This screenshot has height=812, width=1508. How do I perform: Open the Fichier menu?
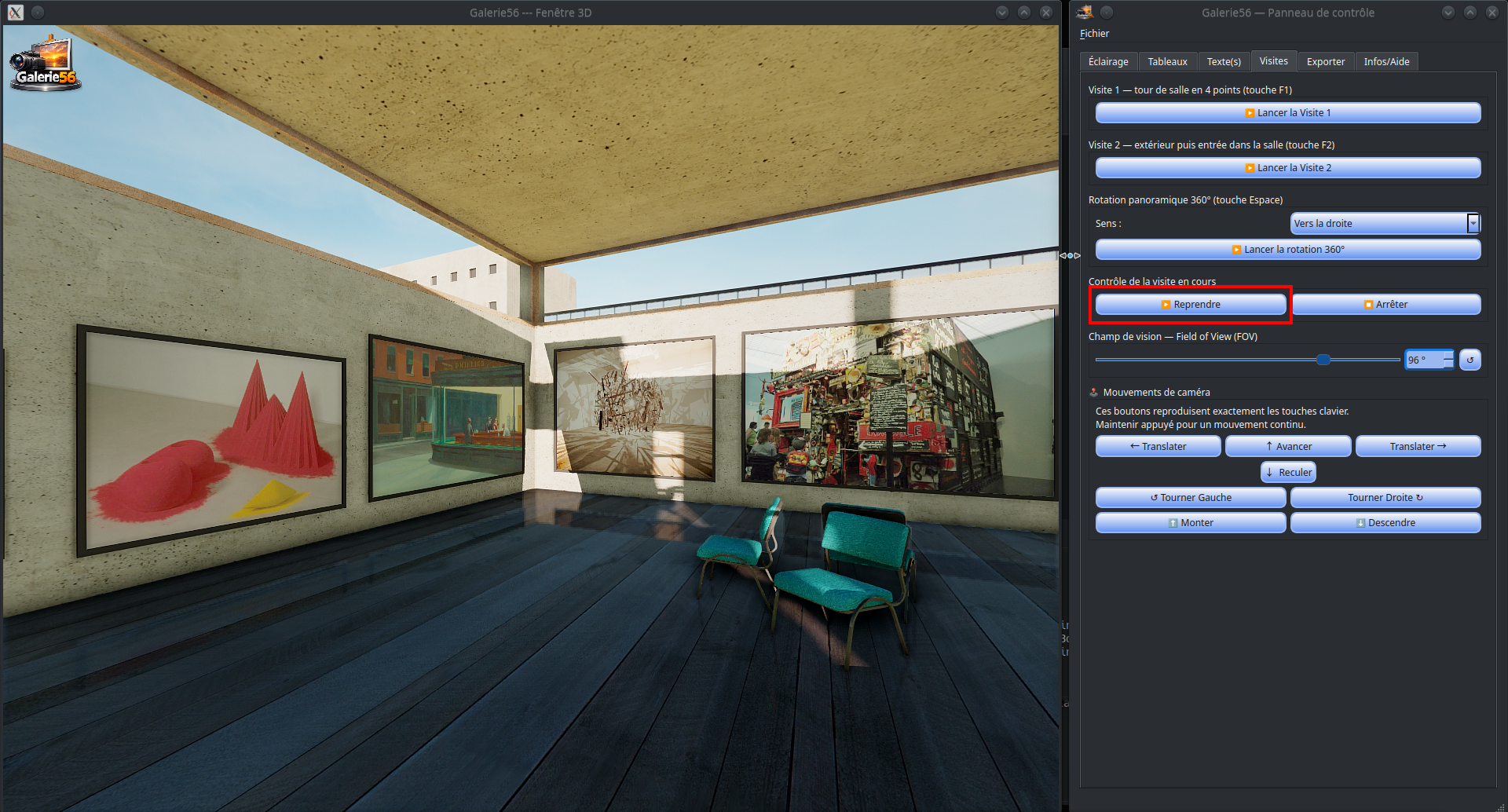tap(1094, 34)
